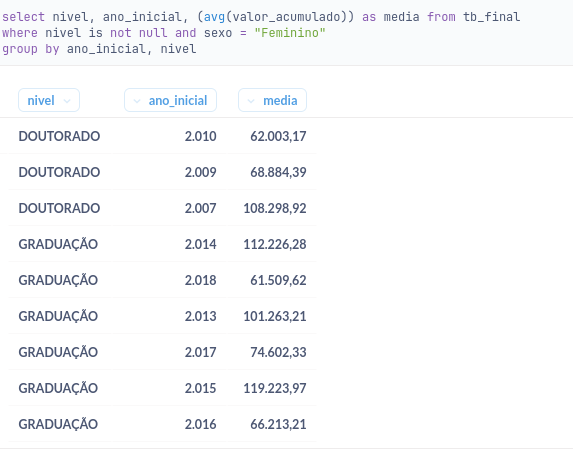The height and width of the screenshot is (453, 573).
Task: Open the media column header dropdown
Action: pos(272,100)
